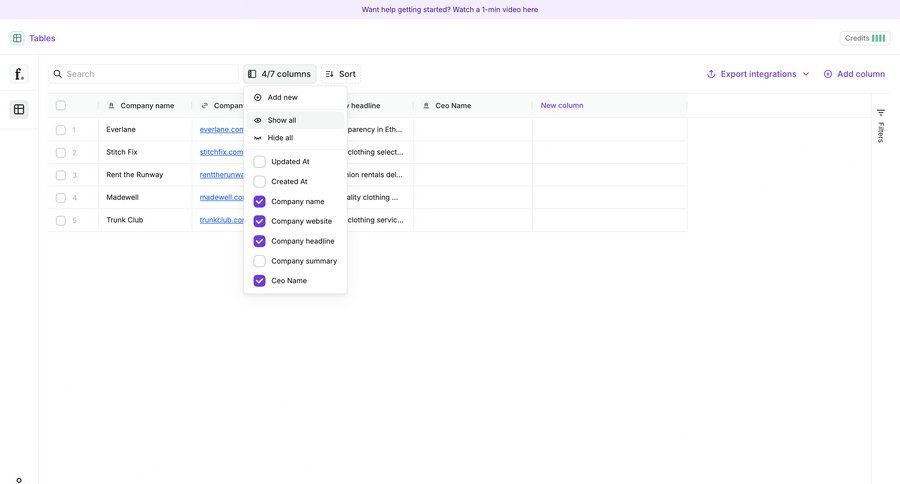Open madewell.com link
The image size is (900, 484).
pyautogui.click(x=222, y=198)
